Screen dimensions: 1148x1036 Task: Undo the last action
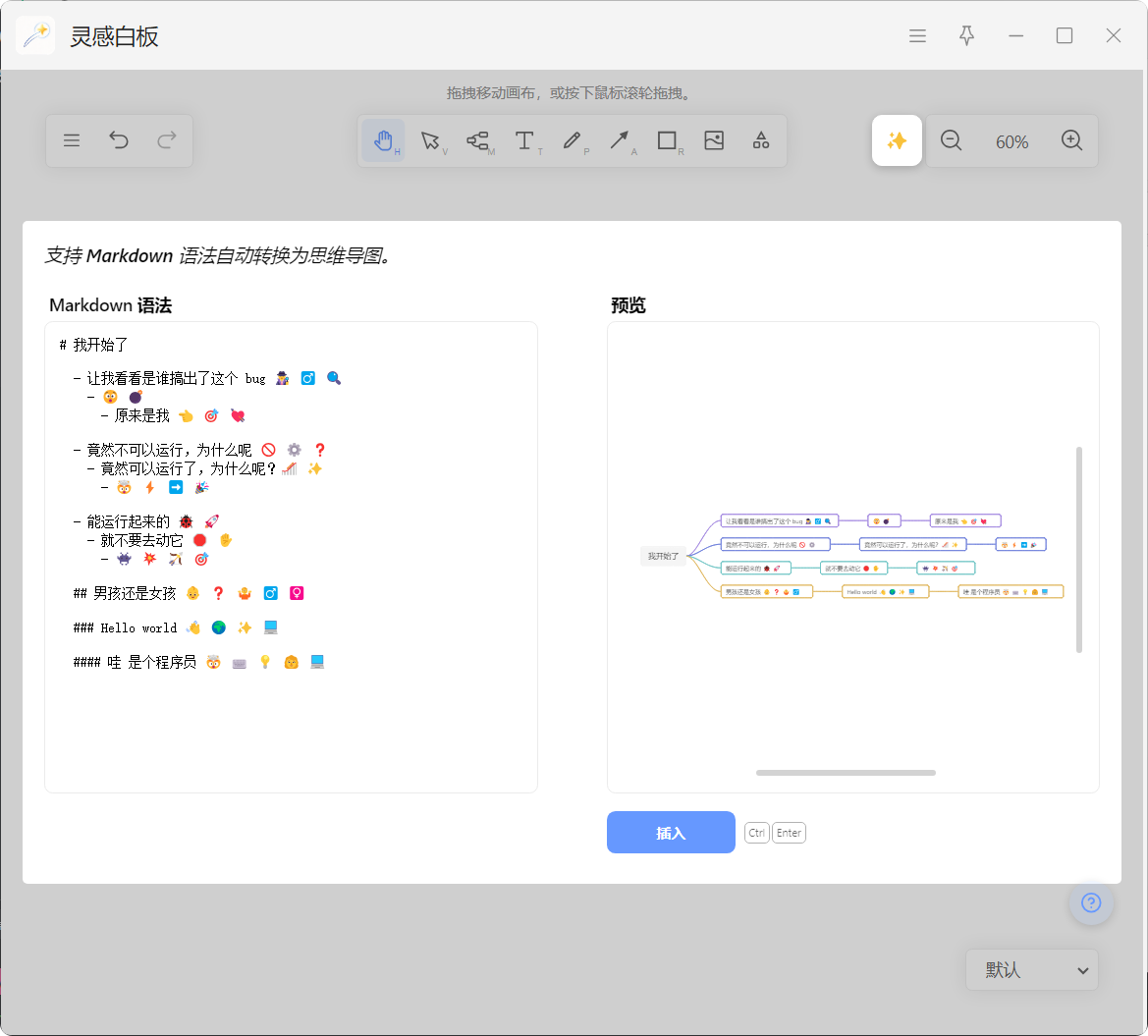pyautogui.click(x=120, y=140)
